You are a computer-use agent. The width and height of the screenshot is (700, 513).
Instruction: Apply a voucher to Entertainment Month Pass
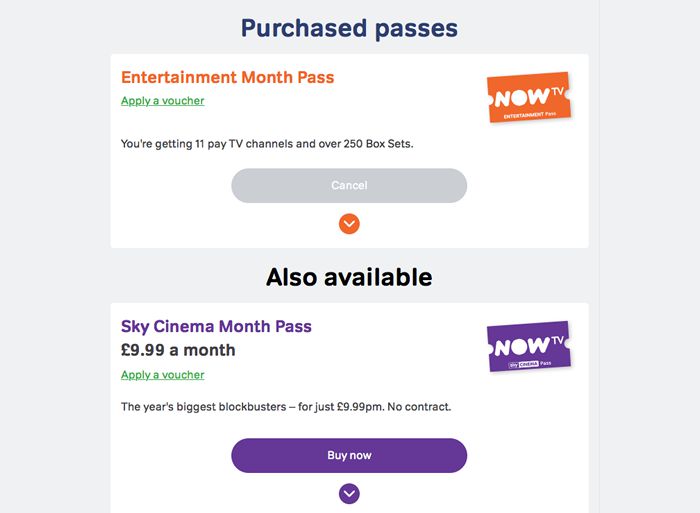pos(162,101)
